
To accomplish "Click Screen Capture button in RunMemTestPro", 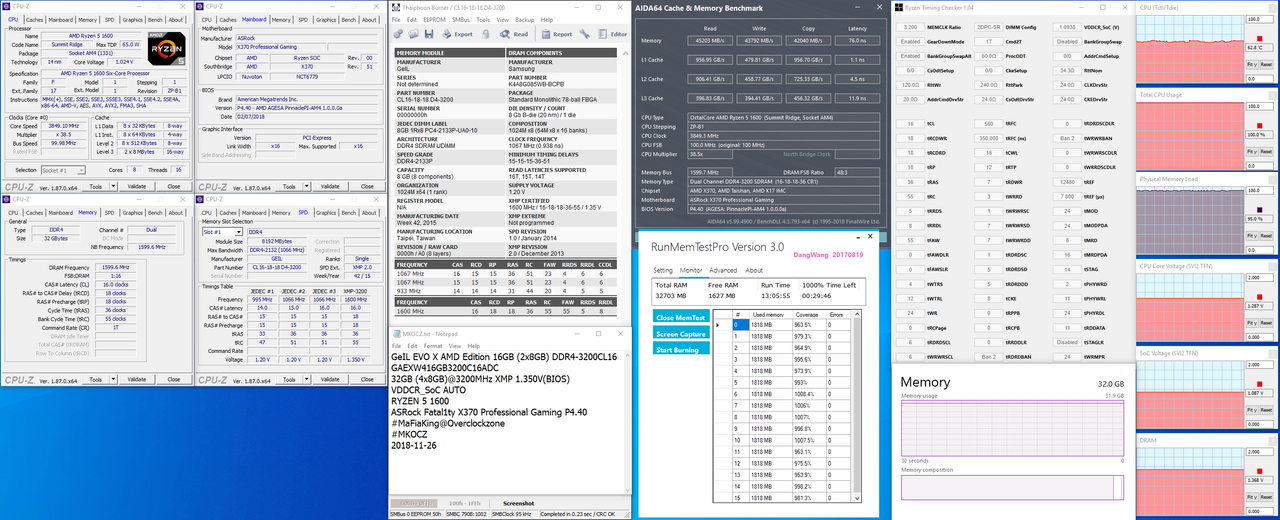I will coord(681,334).
